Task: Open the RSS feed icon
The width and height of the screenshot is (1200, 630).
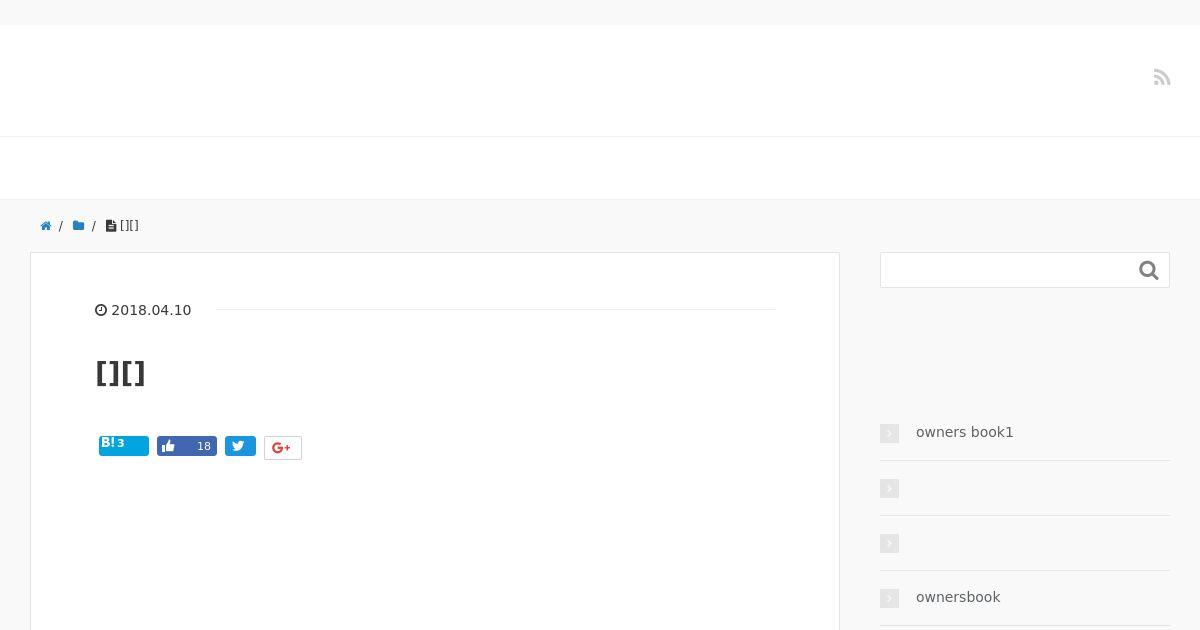Action: point(1162,78)
